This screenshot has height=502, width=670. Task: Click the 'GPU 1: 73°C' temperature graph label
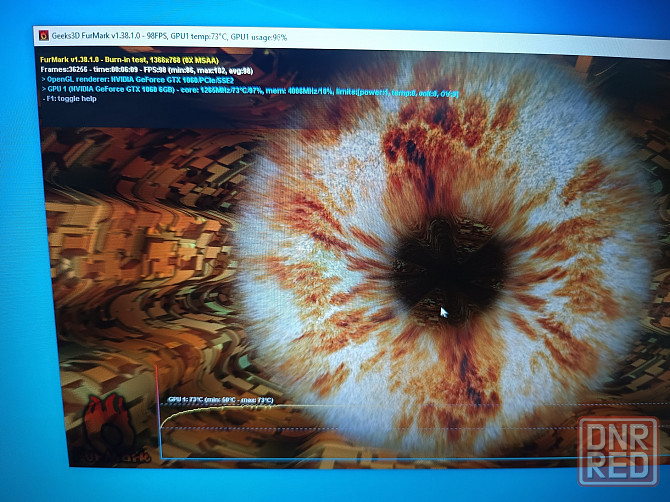220,400
